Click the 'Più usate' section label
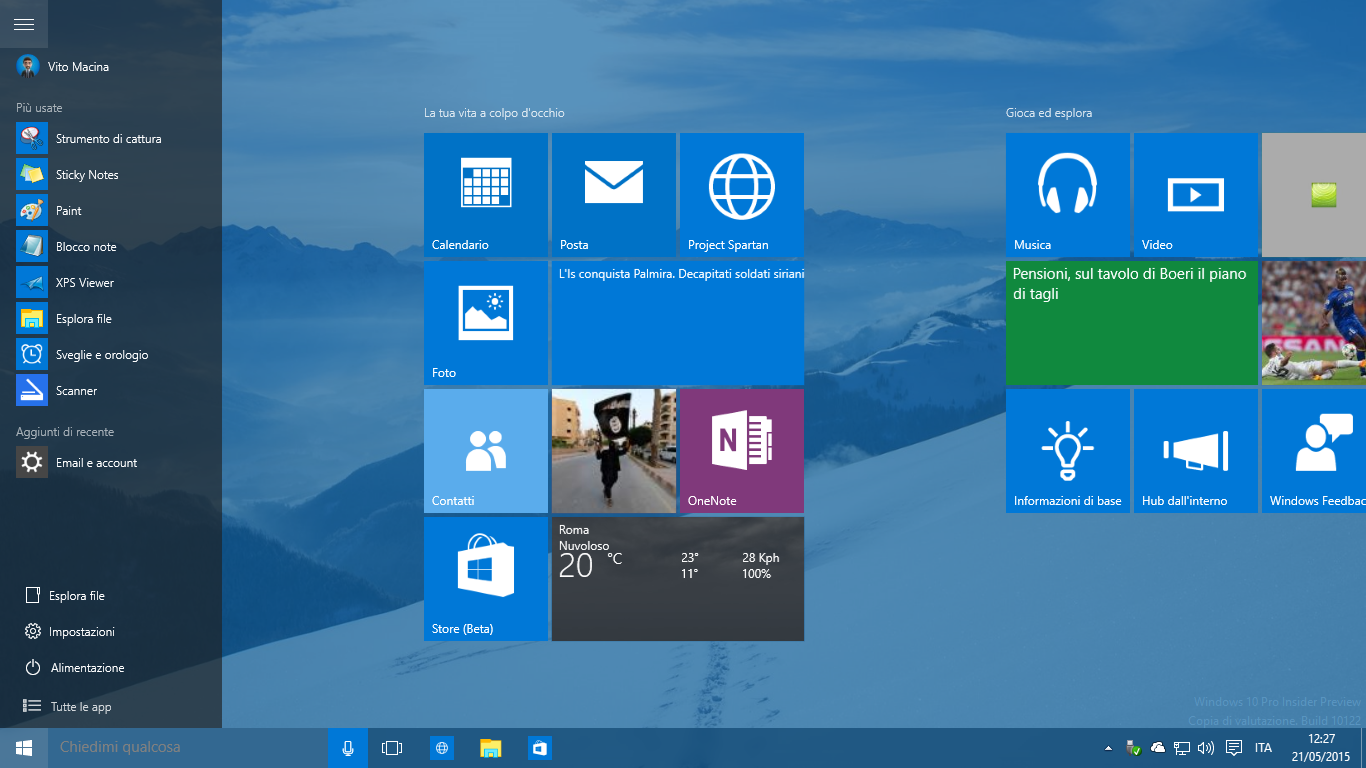This screenshot has height=768, width=1366. (x=39, y=108)
